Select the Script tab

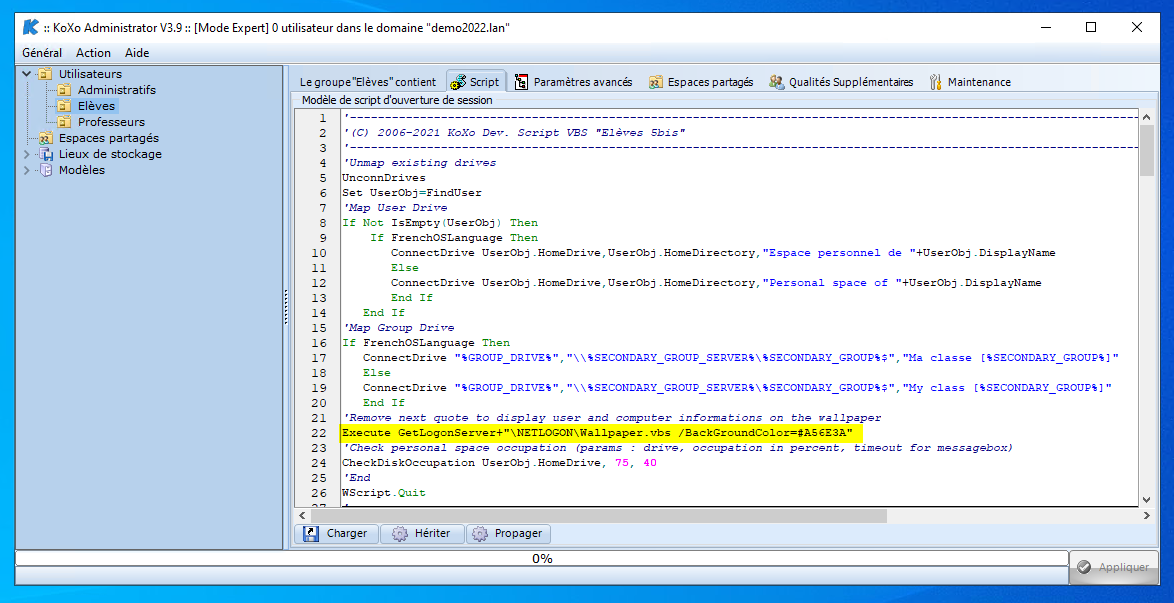point(476,82)
